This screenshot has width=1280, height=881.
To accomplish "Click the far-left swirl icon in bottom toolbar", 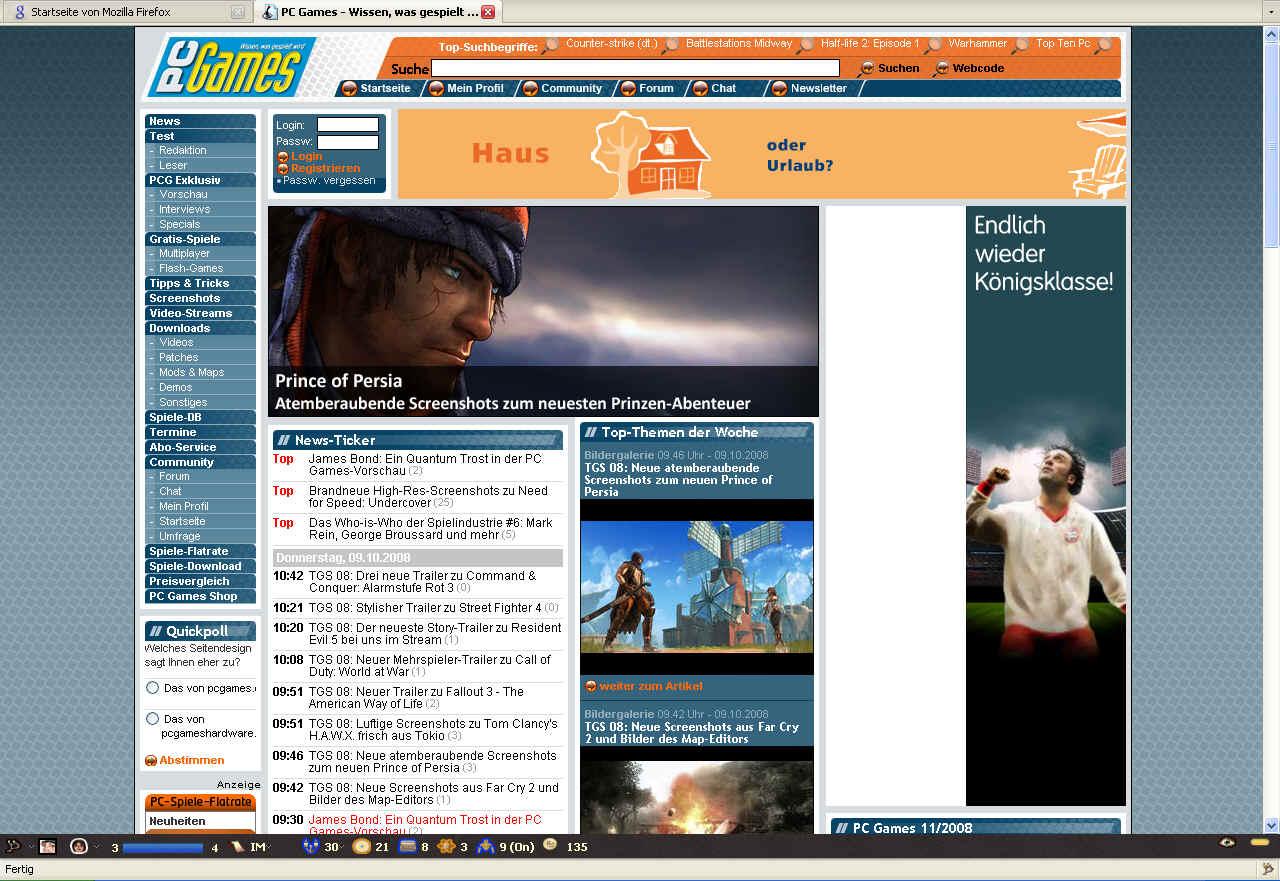I will [x=13, y=847].
